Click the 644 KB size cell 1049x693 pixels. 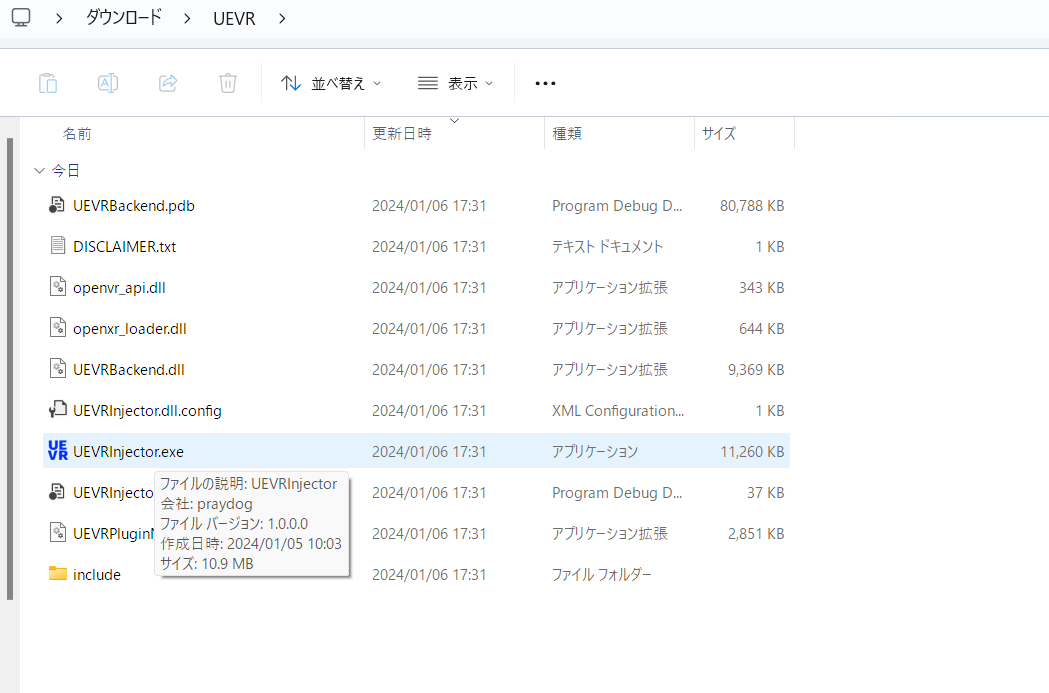(761, 329)
